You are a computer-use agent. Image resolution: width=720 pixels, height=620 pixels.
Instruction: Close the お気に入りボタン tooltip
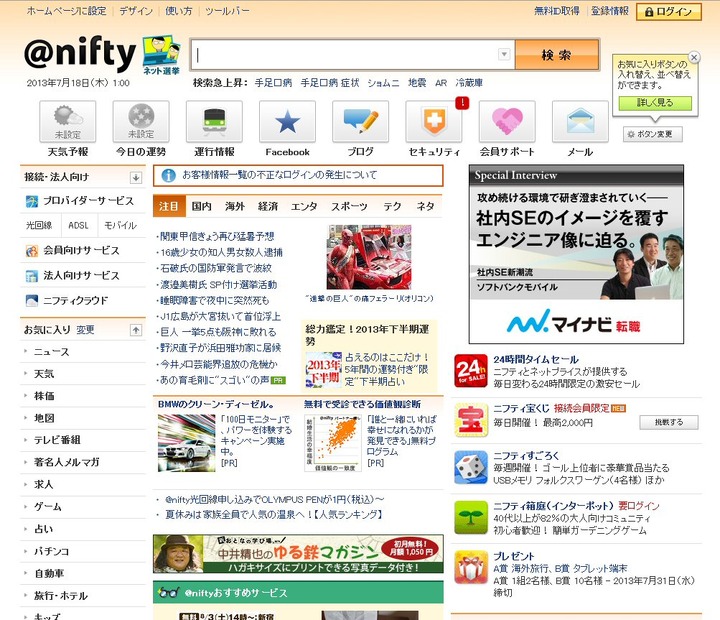694,57
